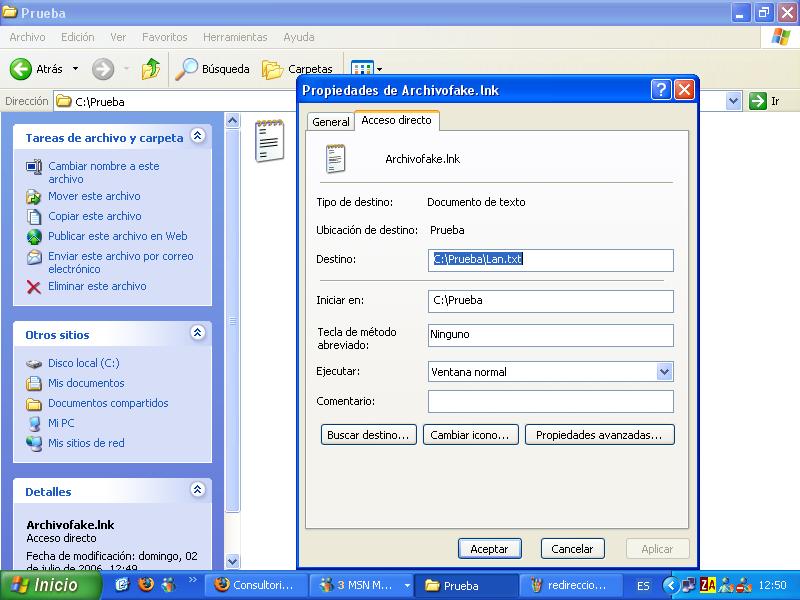Click the Atrás back arrow icon
The height and width of the screenshot is (600, 800).
click(21, 69)
